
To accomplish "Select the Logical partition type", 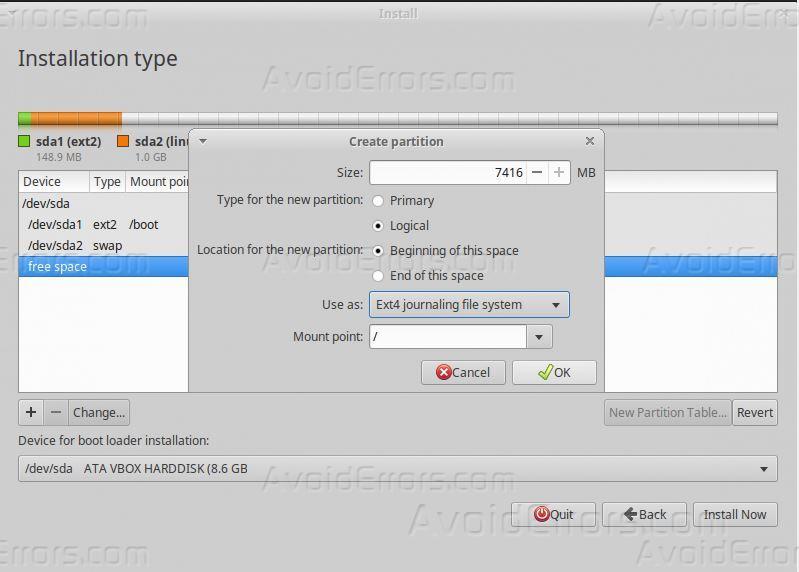I will (378, 226).
